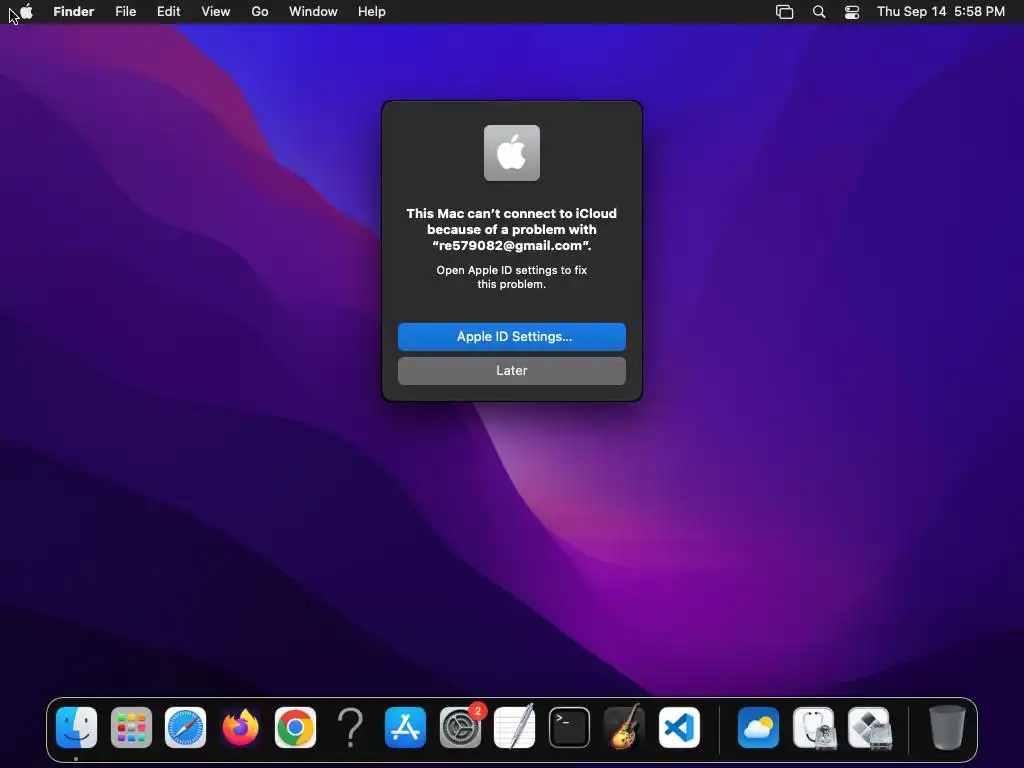1024x768 pixels.
Task: Launch Firefox from the Dock
Action: pos(240,727)
